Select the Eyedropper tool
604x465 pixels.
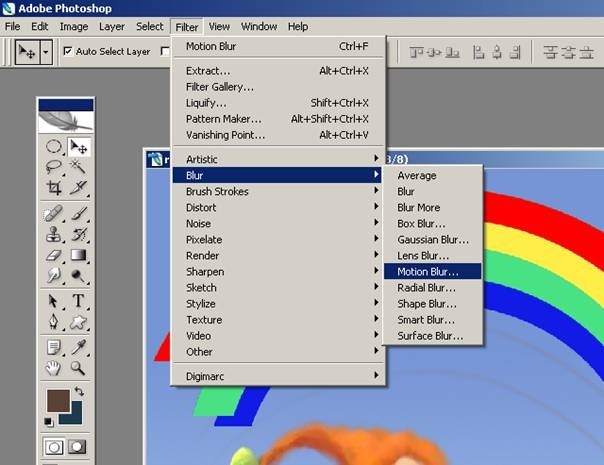point(77,346)
